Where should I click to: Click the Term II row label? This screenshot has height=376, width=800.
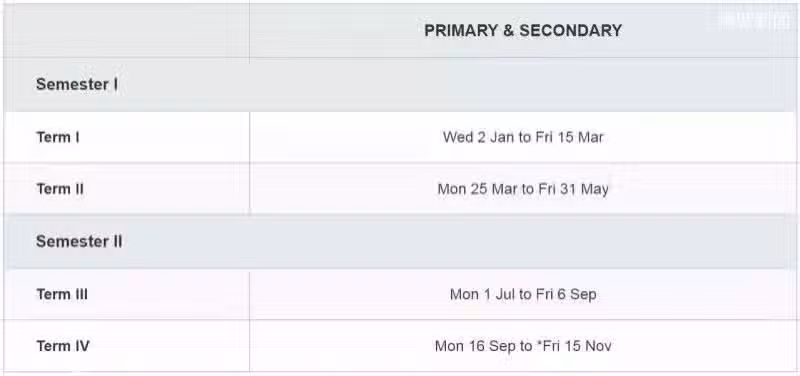(60, 189)
